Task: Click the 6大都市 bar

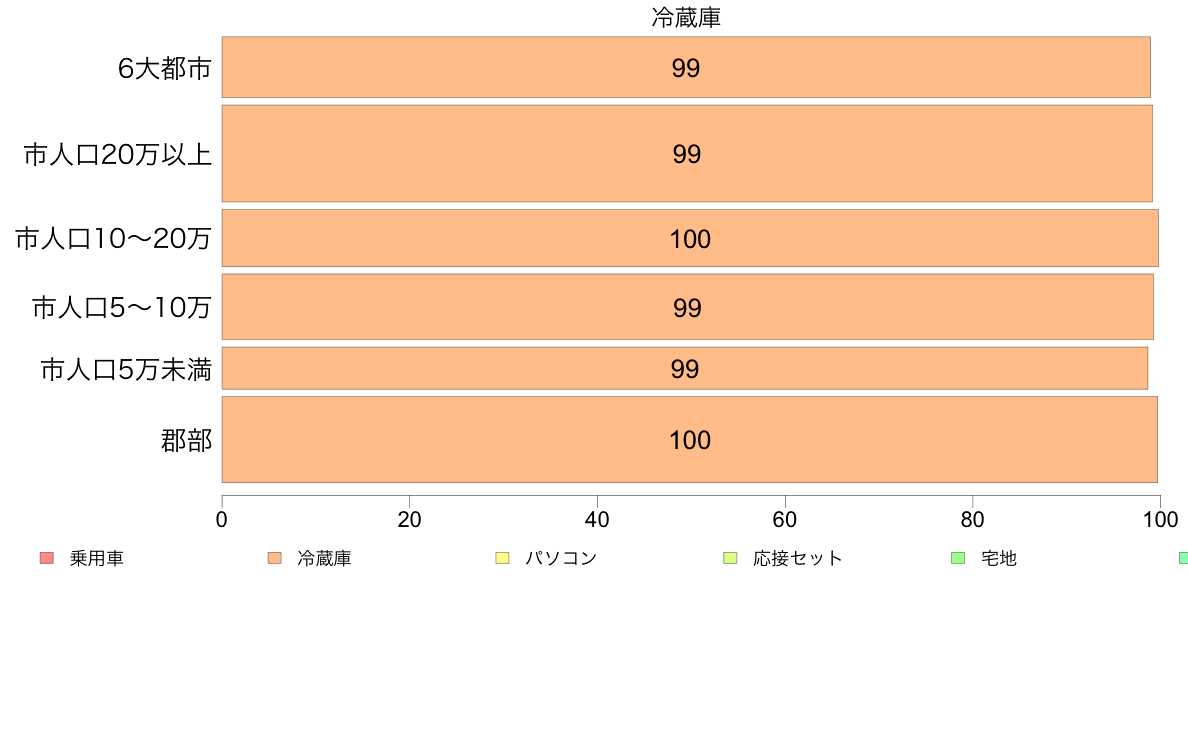Action: [686, 67]
